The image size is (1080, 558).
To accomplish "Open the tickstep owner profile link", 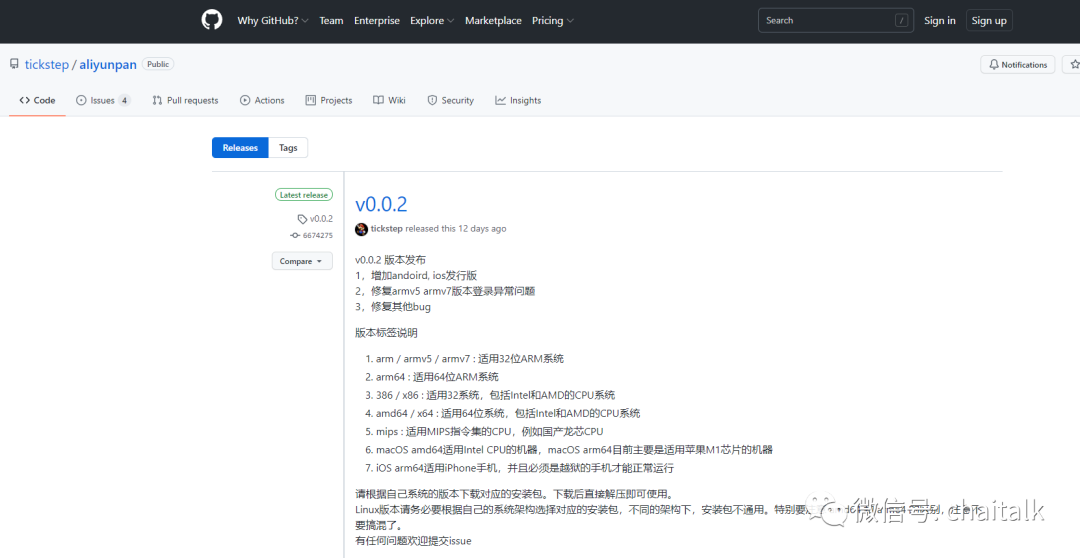I will pyautogui.click(x=47, y=65).
